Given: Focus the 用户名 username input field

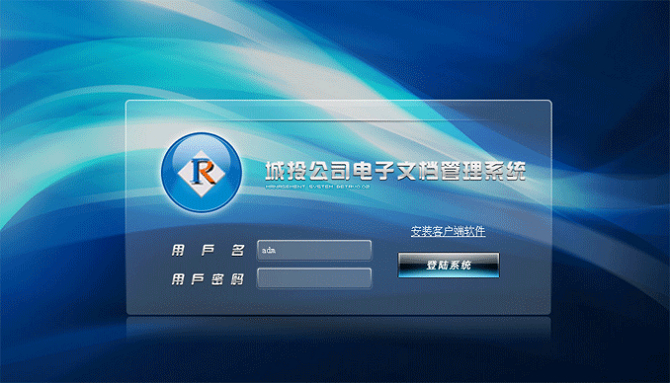Looking at the screenshot, I should pos(314,250).
